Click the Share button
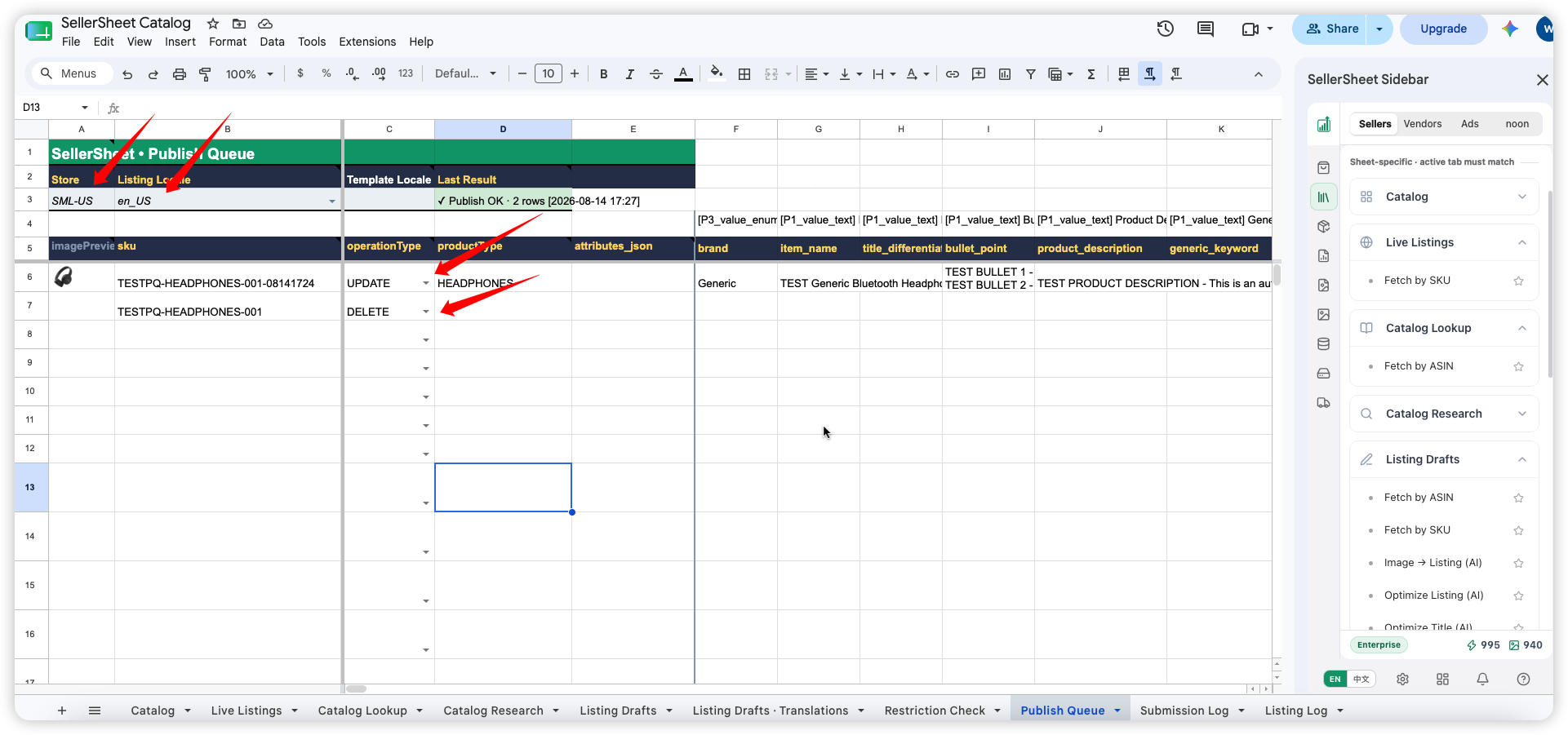This screenshot has height=735, width=1568. pyautogui.click(x=1331, y=29)
